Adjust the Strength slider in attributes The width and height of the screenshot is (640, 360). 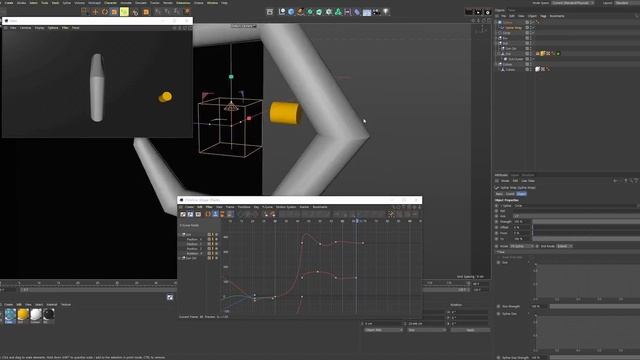[586, 222]
